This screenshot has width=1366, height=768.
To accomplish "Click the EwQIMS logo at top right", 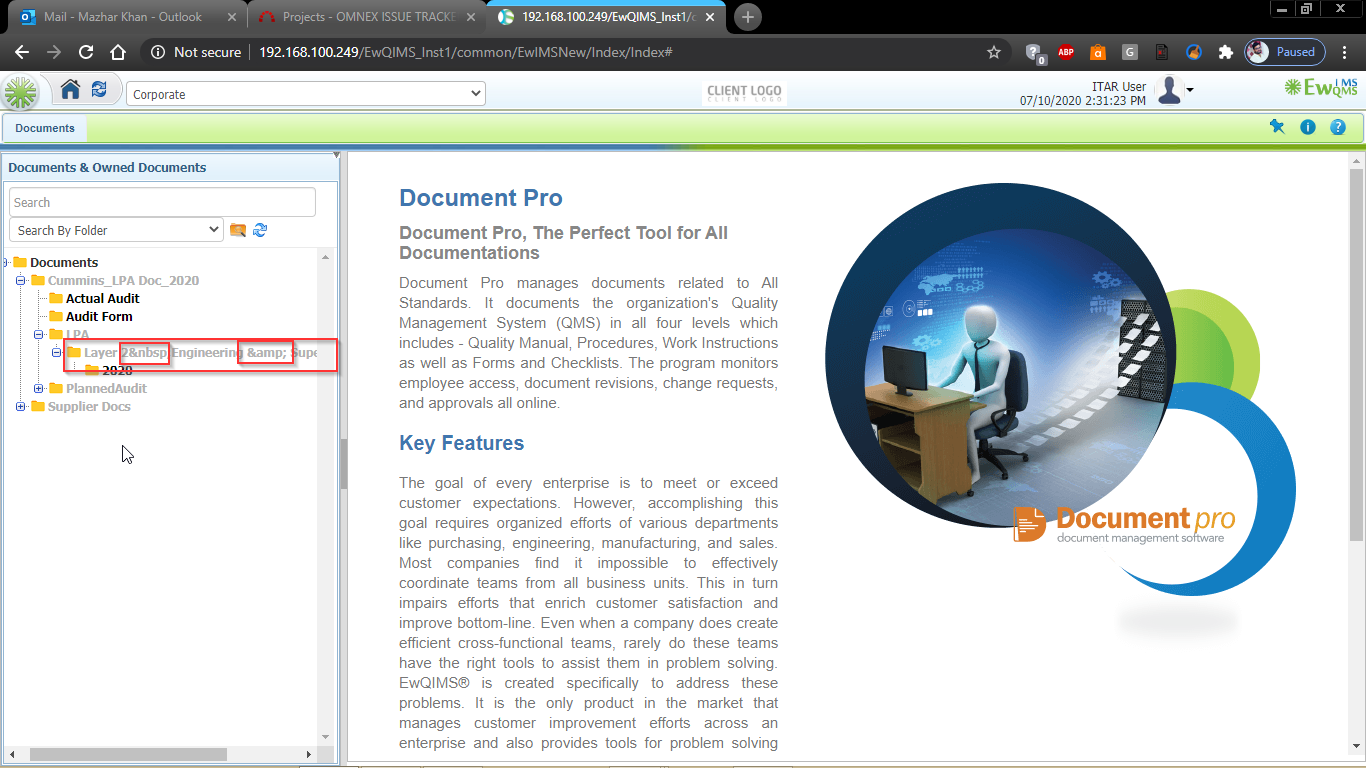I will point(1322,88).
